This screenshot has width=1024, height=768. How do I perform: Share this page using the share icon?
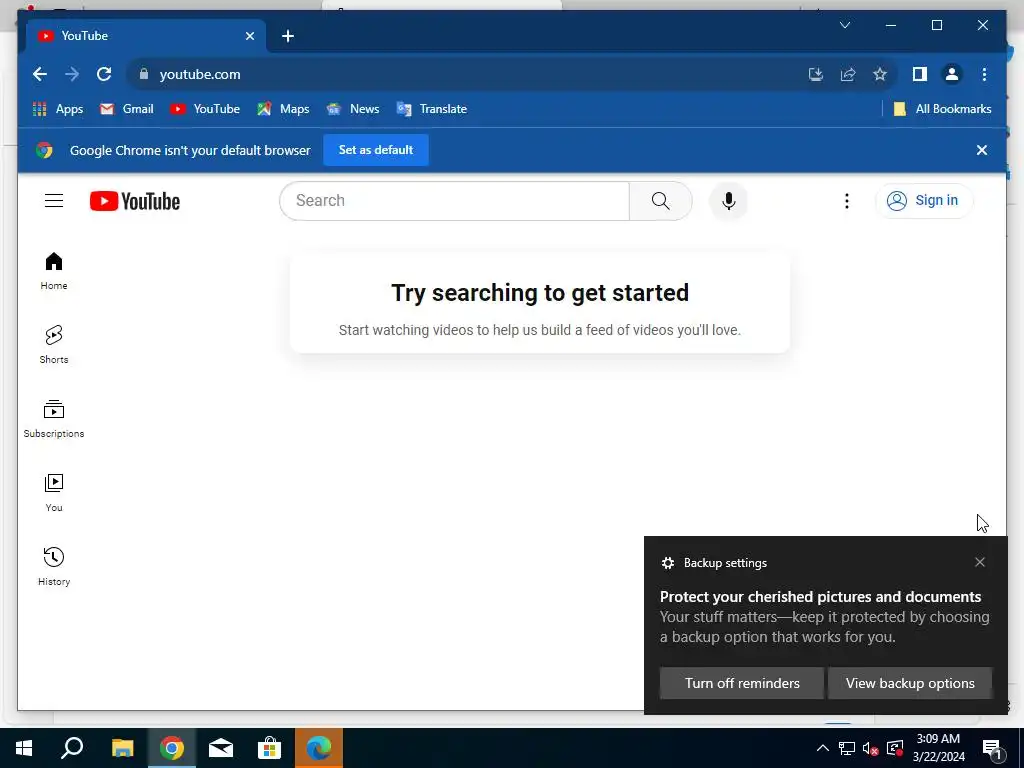tap(848, 74)
